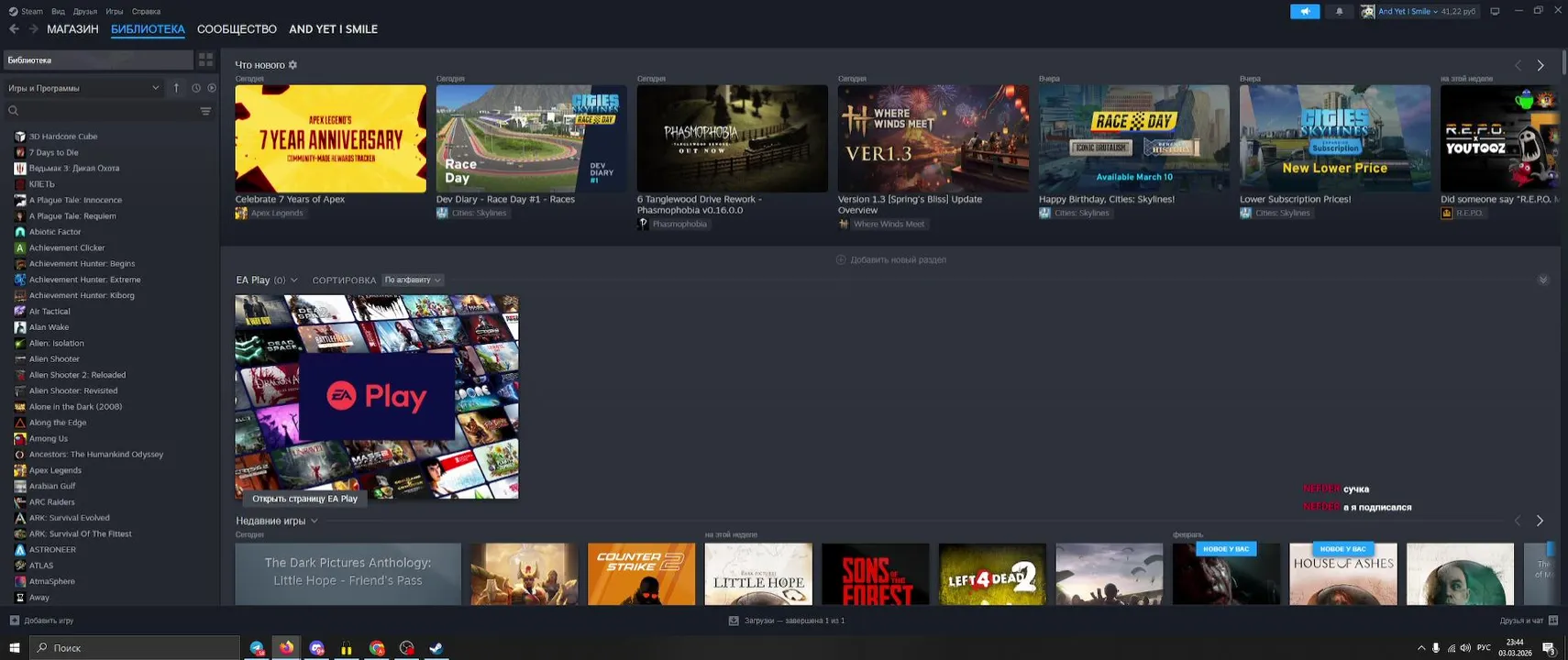The height and width of the screenshot is (660, 1568).
Task: Open Firefox from the Windows taskbar
Action: click(287, 648)
